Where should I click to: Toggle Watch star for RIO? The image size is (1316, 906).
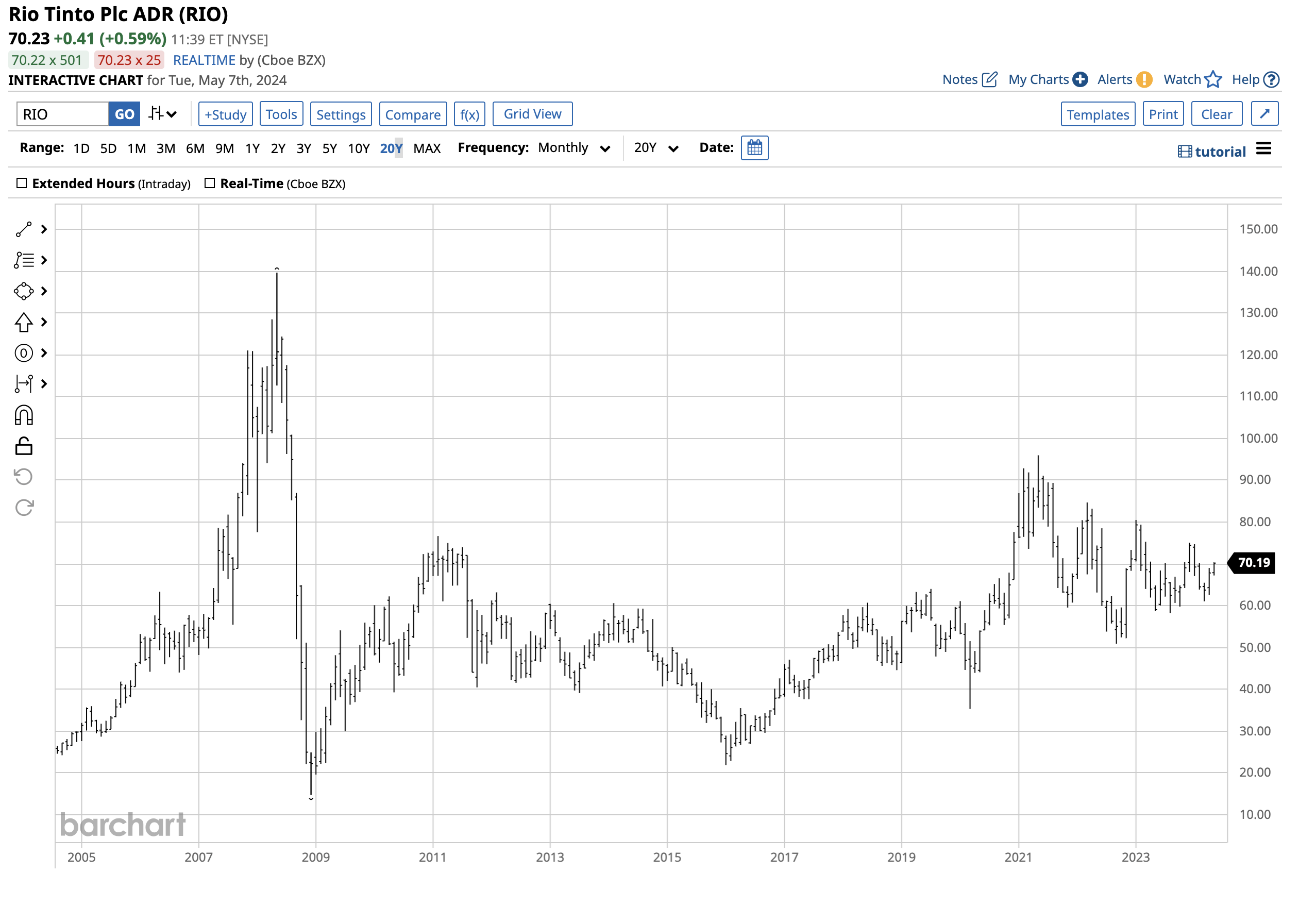[1213, 79]
